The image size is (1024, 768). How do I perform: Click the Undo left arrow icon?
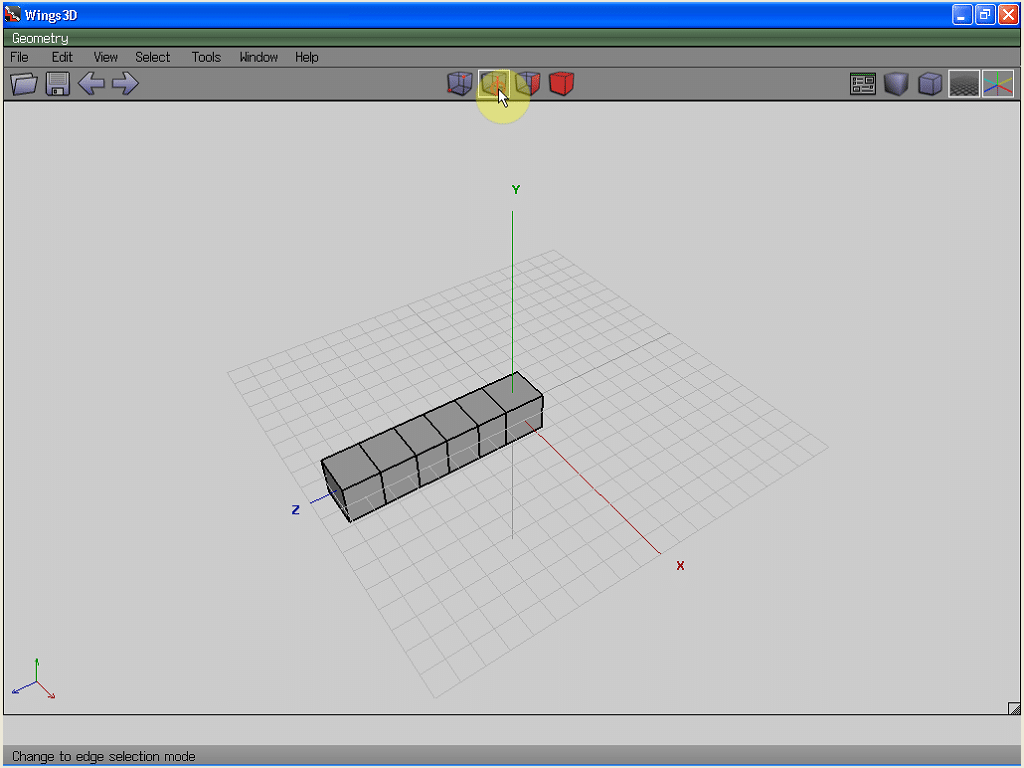(x=91, y=84)
